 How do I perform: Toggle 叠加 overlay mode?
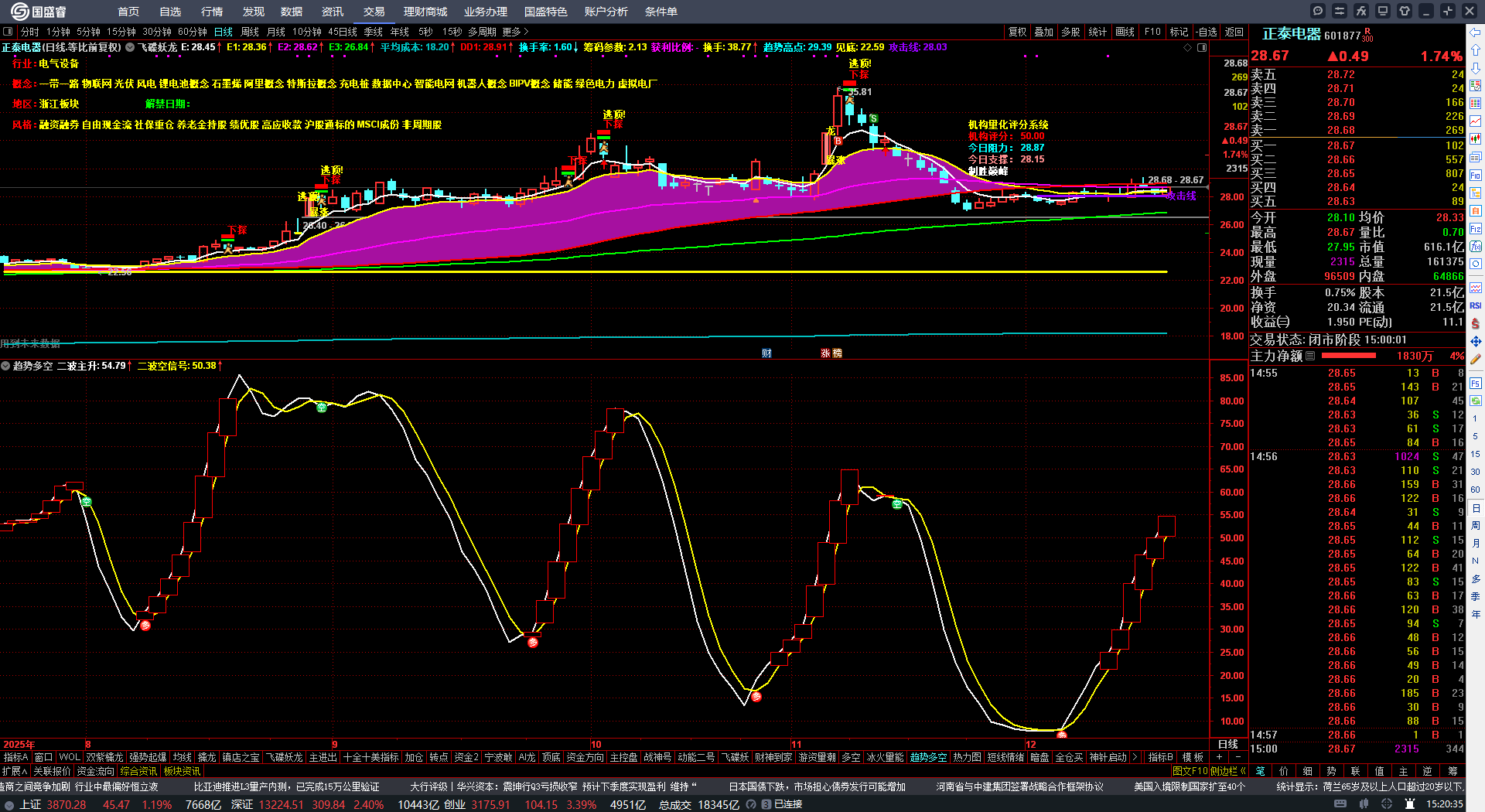tap(1044, 32)
